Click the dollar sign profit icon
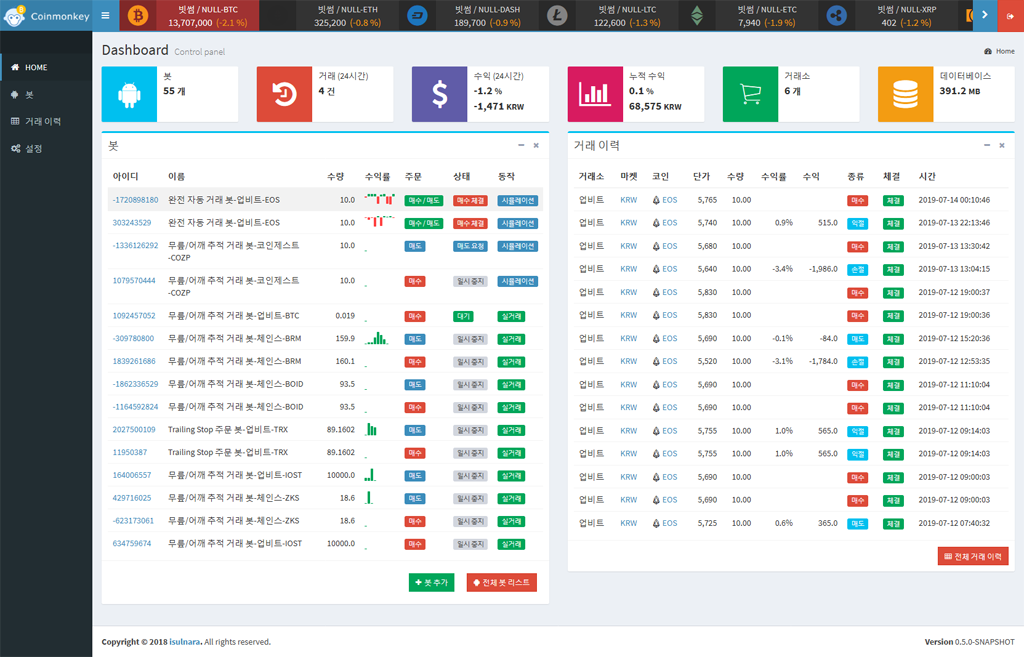This screenshot has height=657, width=1024. pyautogui.click(x=440, y=94)
